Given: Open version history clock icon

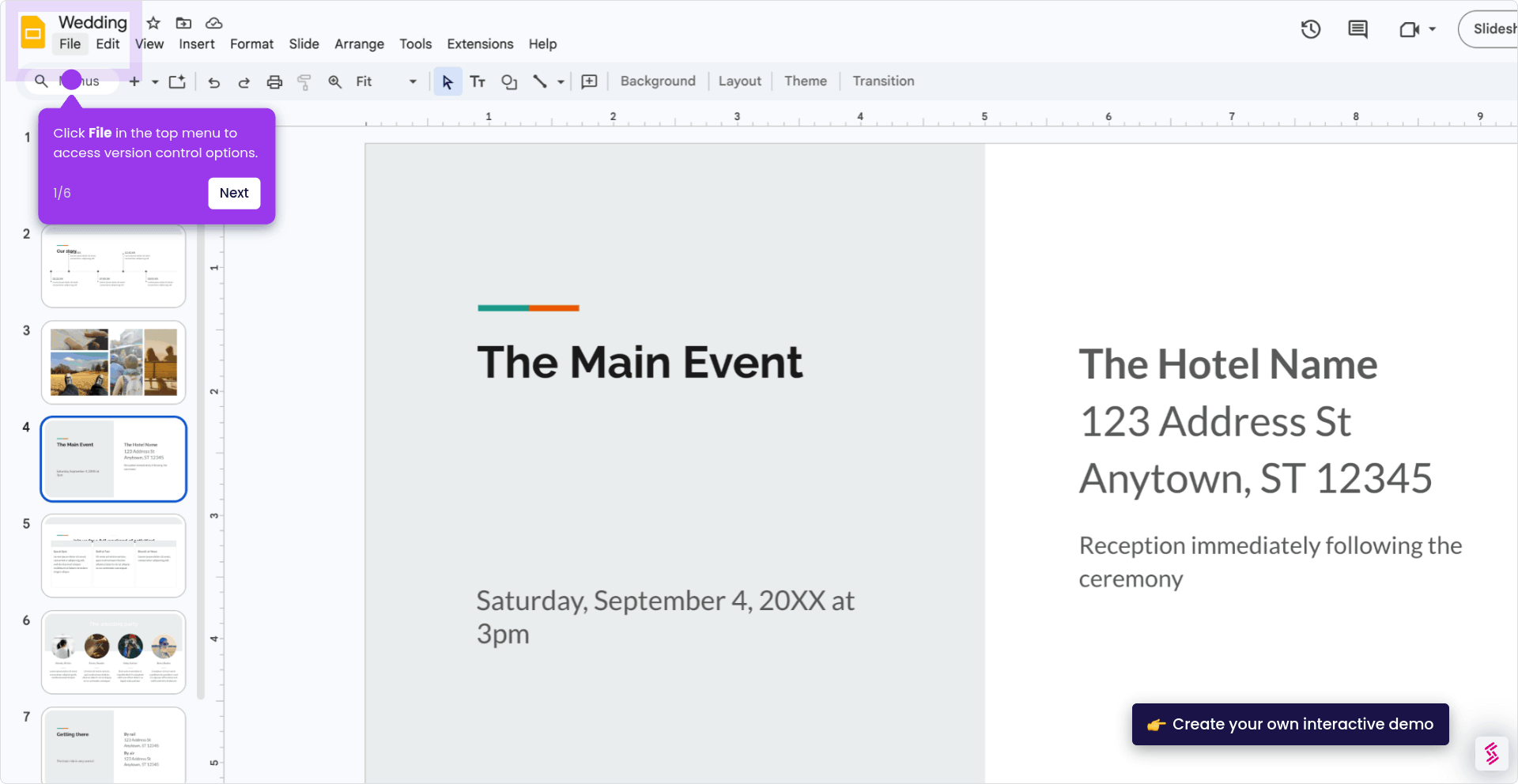Looking at the screenshot, I should click(1311, 29).
